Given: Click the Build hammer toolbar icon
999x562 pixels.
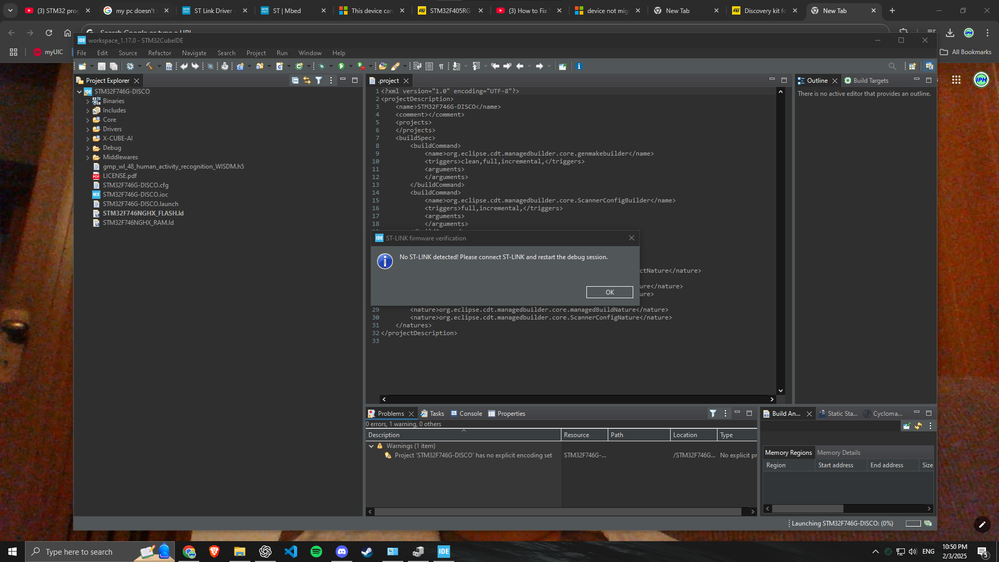Looking at the screenshot, I should pyautogui.click(x=150, y=66).
